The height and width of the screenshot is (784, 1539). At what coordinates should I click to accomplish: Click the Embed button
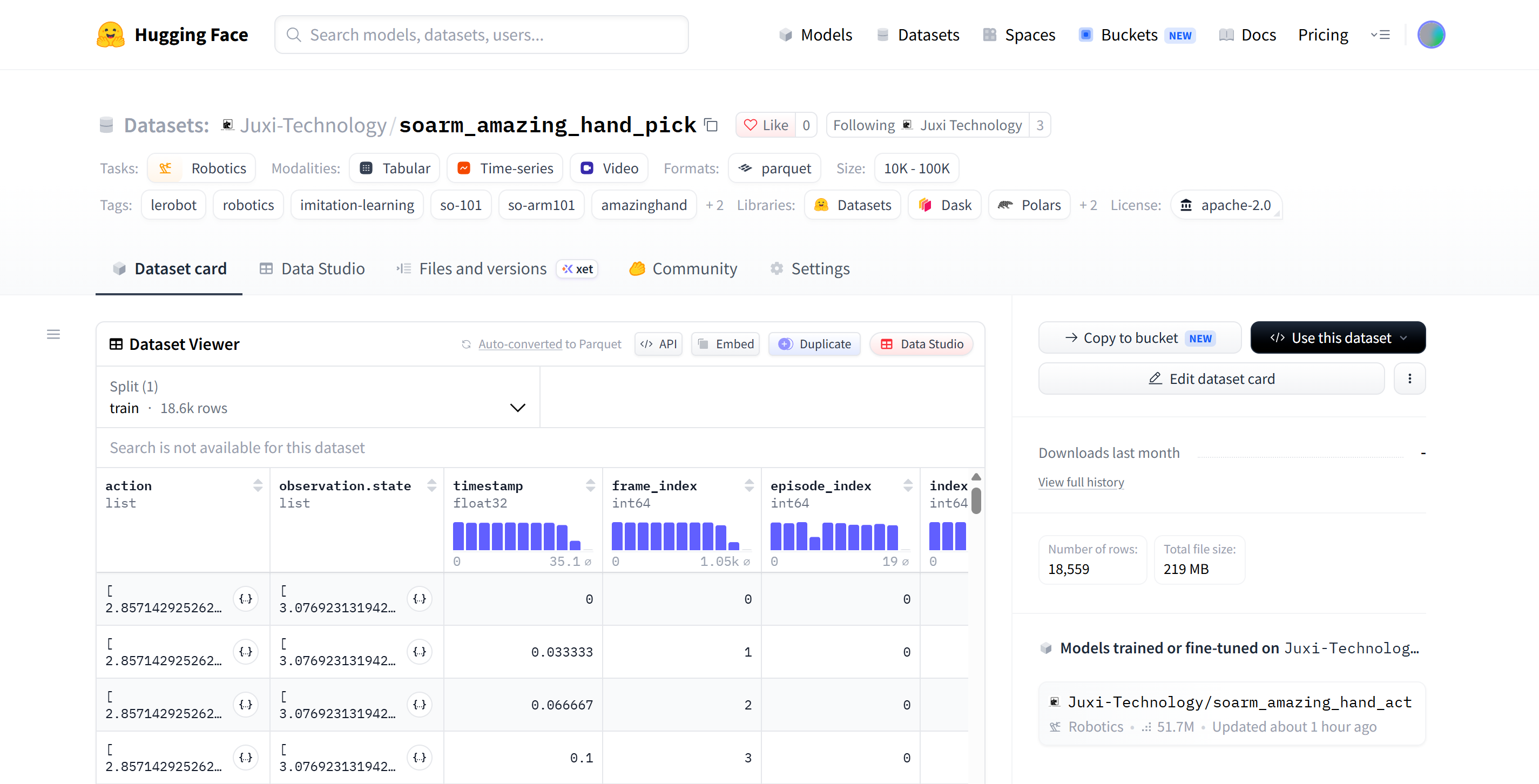tap(726, 344)
